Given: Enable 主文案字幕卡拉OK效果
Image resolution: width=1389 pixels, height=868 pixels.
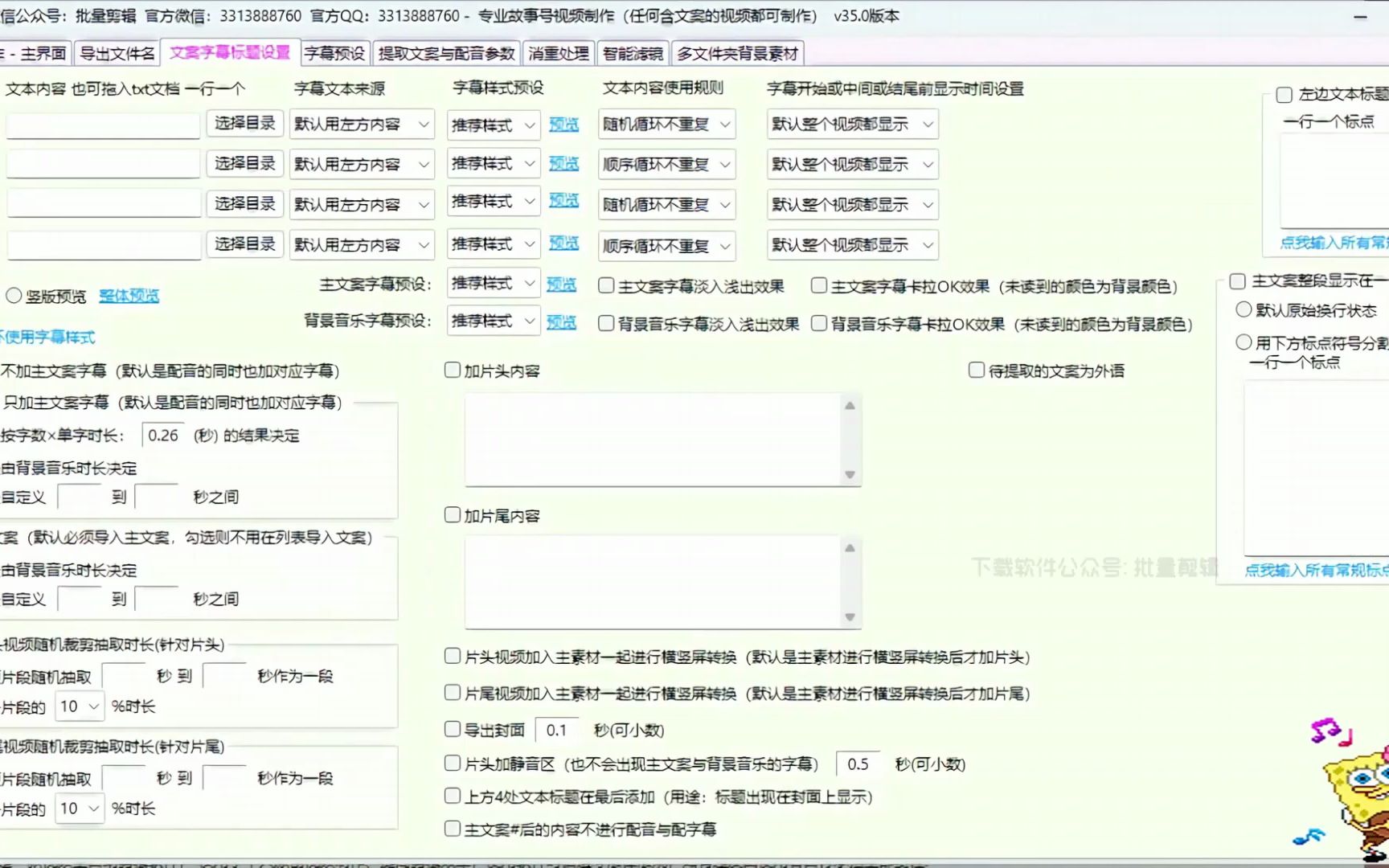Looking at the screenshot, I should tap(819, 285).
